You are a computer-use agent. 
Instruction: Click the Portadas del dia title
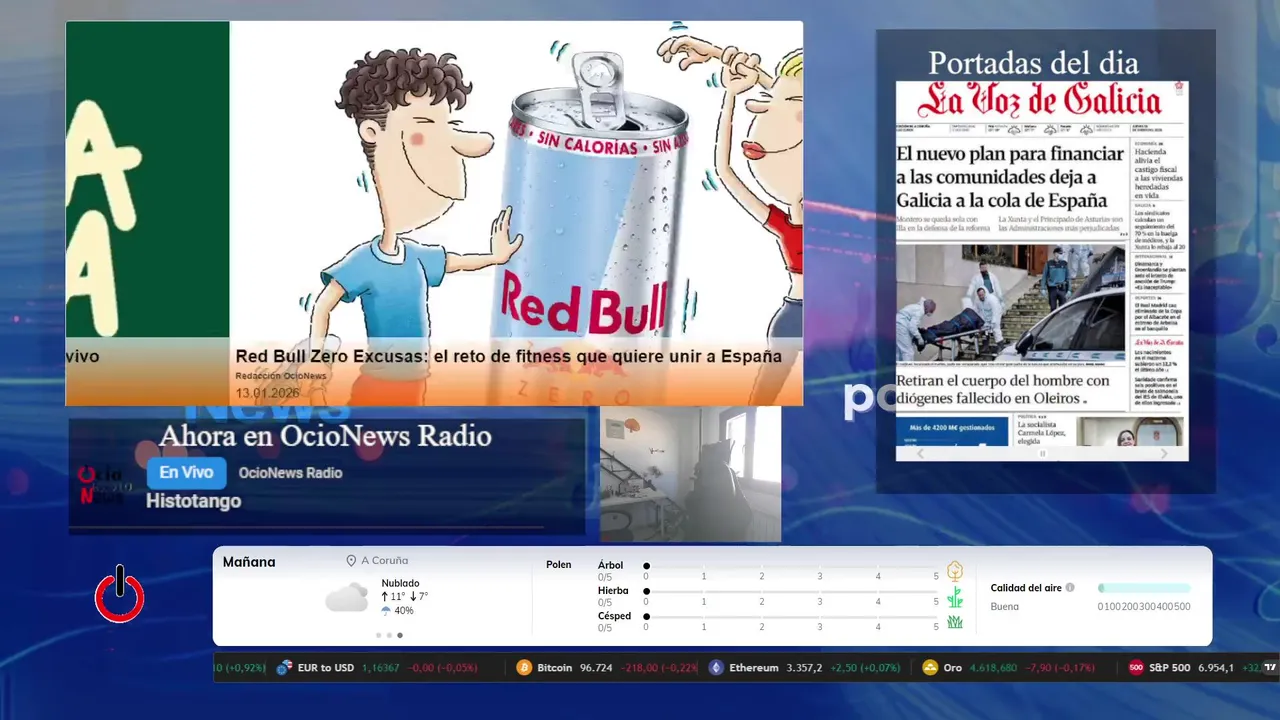pos(1033,63)
